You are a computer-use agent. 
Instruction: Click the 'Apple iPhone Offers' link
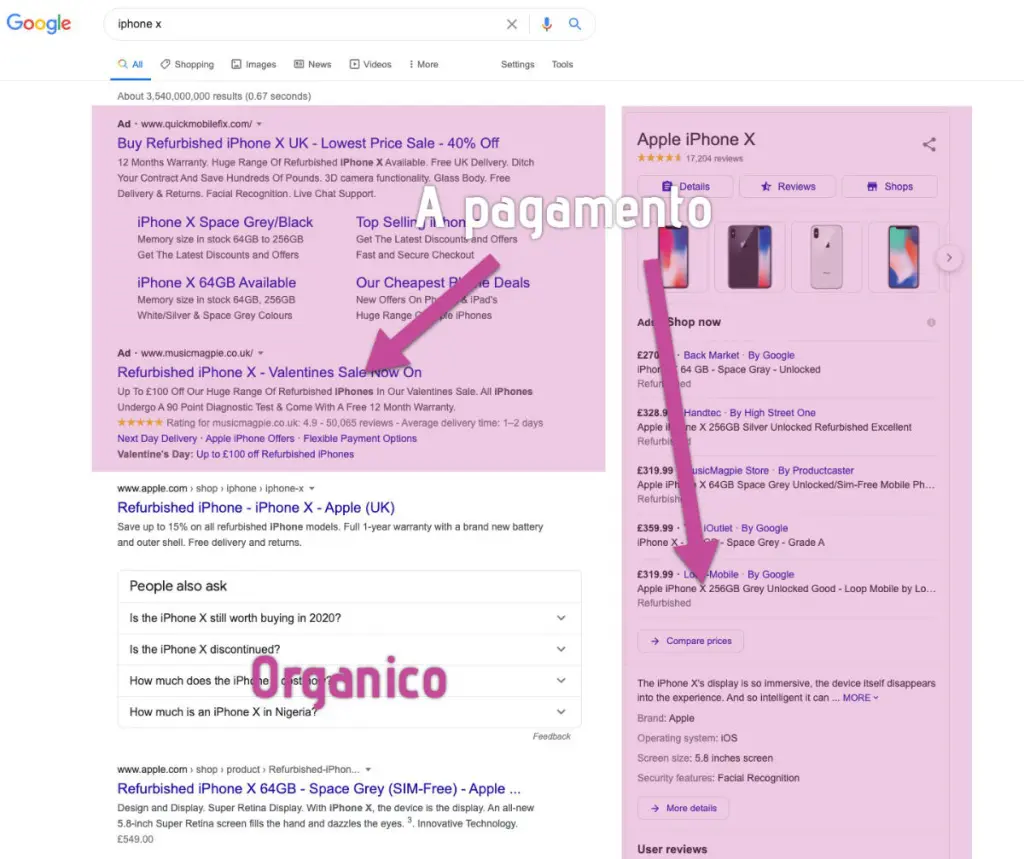pos(250,438)
